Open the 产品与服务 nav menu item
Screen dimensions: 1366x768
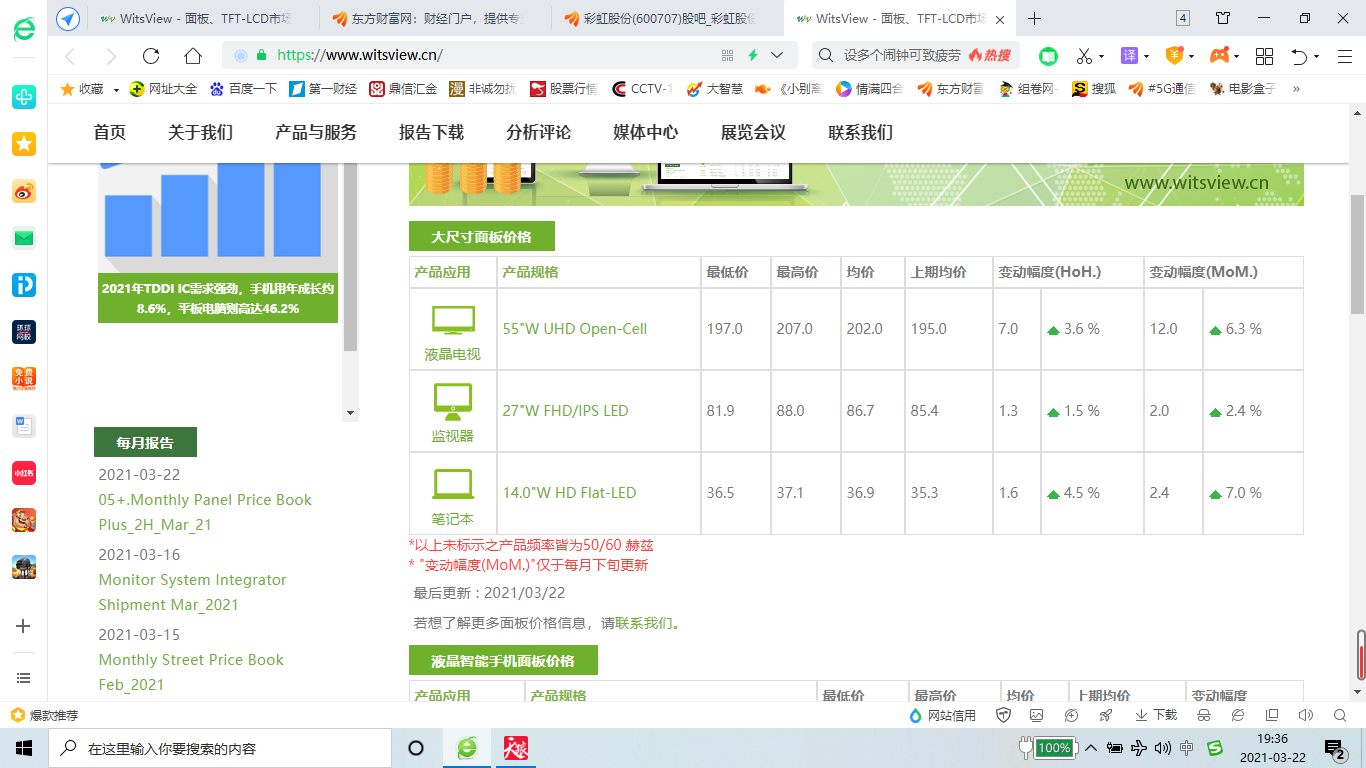[316, 132]
